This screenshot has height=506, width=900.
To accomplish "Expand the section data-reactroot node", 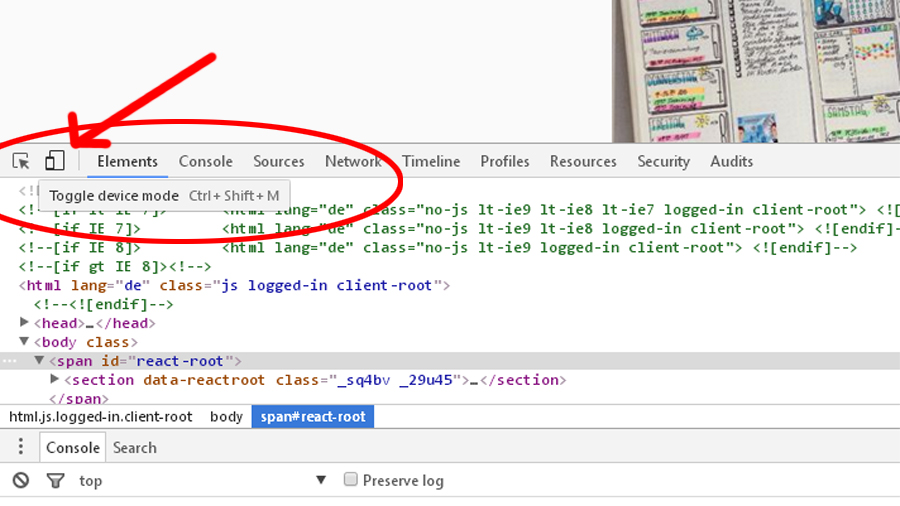I will click(55, 379).
